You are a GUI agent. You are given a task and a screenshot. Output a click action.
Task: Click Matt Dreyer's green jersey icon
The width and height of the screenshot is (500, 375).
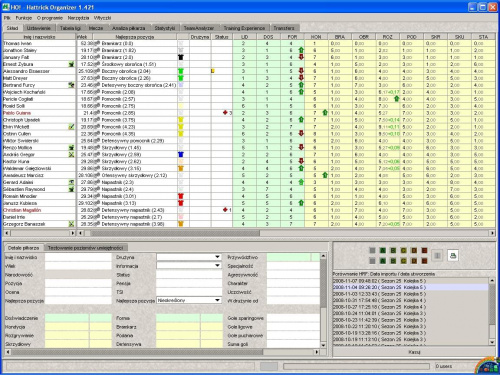click(x=181, y=78)
